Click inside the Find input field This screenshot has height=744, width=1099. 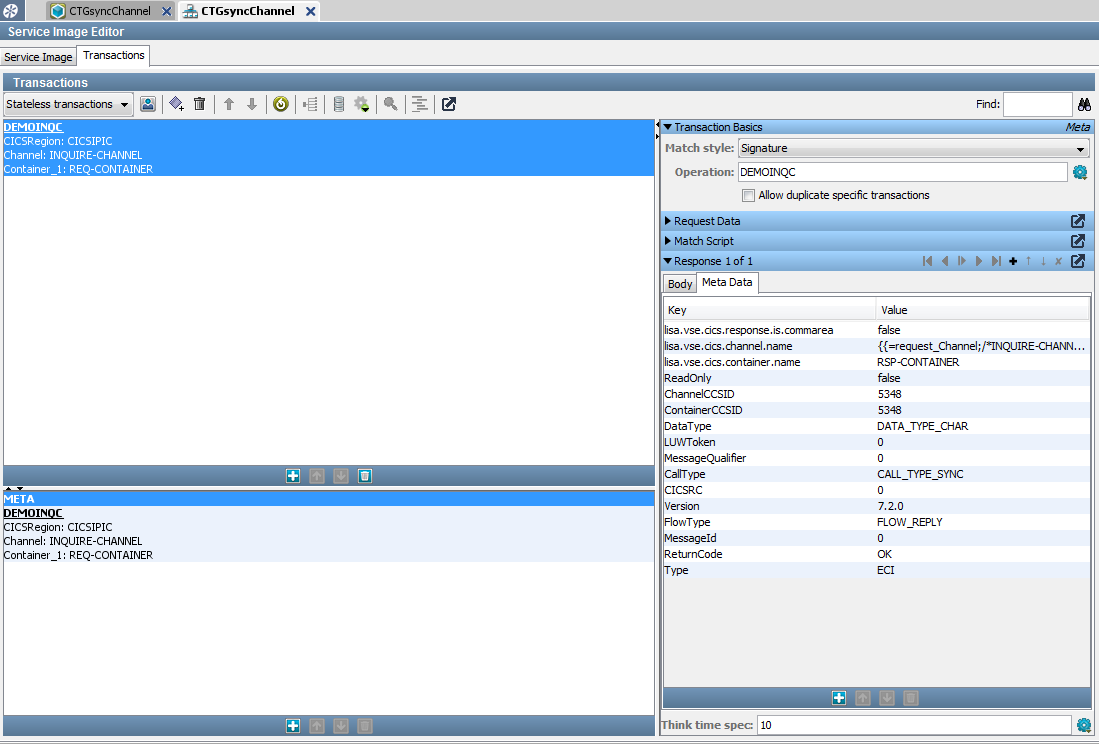[1037, 104]
